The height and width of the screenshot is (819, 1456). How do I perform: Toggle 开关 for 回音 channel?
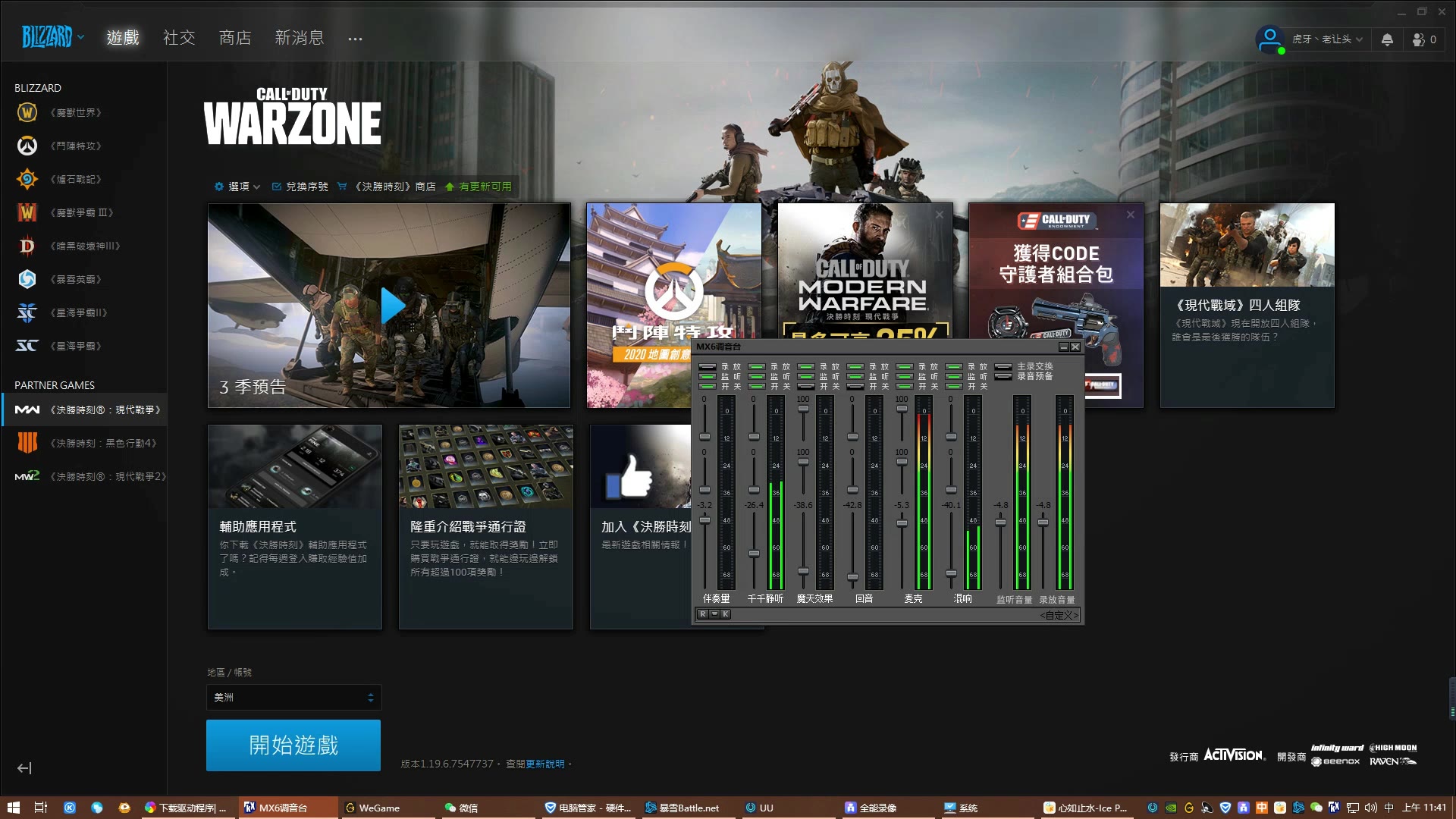(855, 386)
